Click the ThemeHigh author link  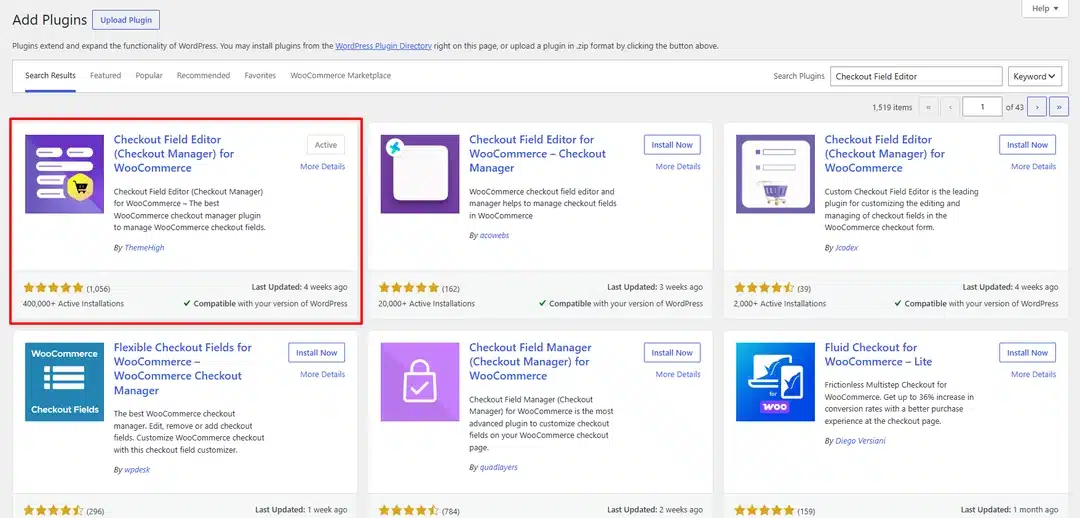click(144, 247)
